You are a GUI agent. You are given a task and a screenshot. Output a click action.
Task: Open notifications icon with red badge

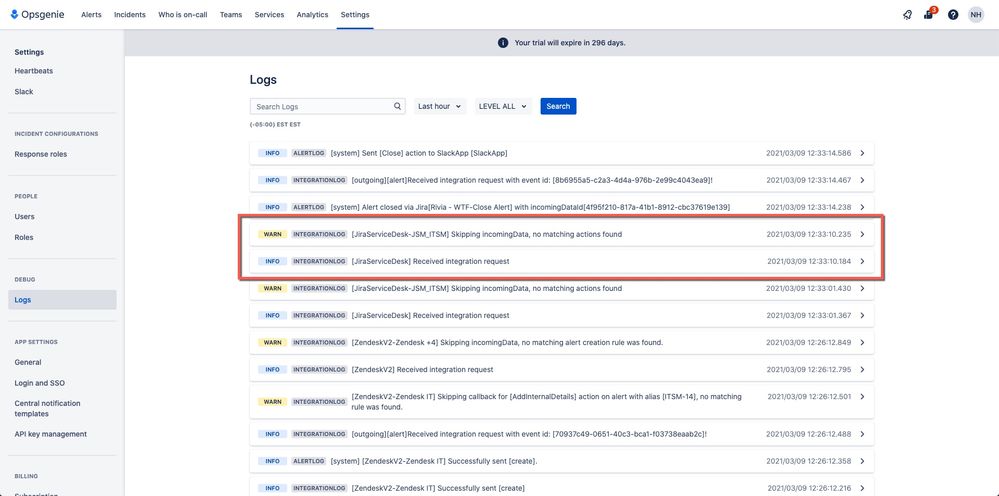click(929, 14)
